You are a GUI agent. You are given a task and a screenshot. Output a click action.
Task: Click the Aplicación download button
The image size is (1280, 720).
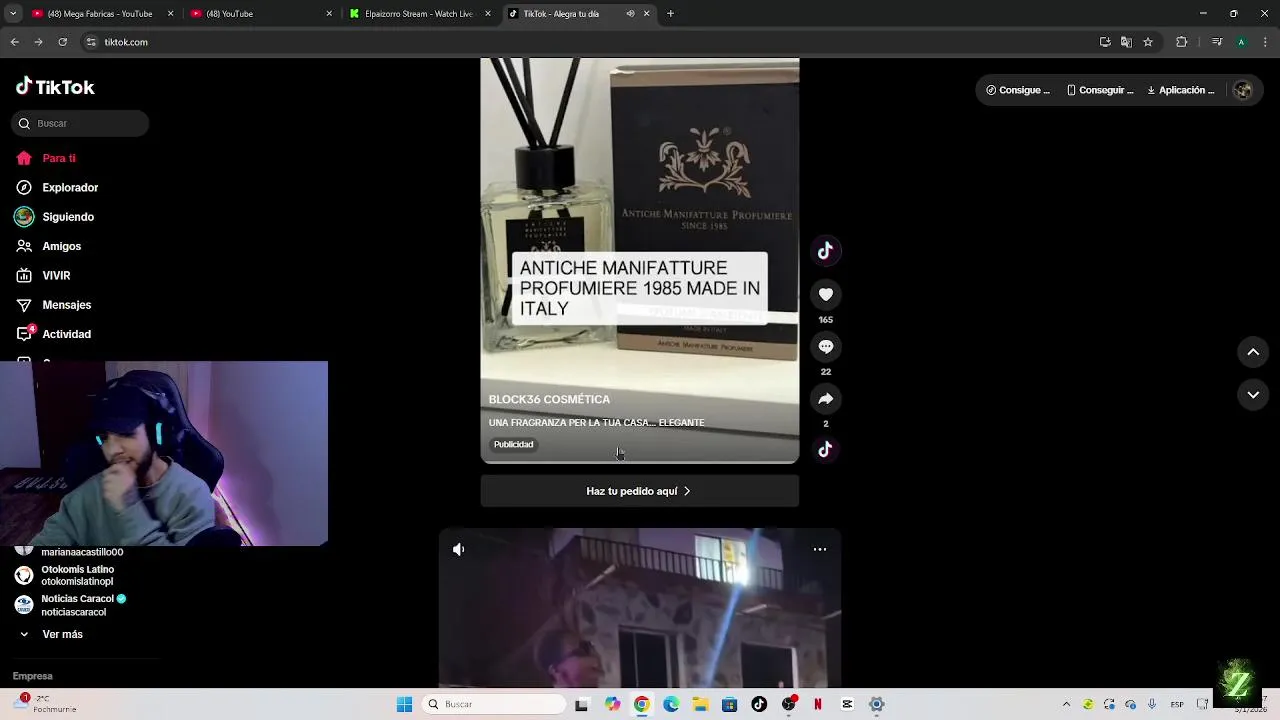1181,90
